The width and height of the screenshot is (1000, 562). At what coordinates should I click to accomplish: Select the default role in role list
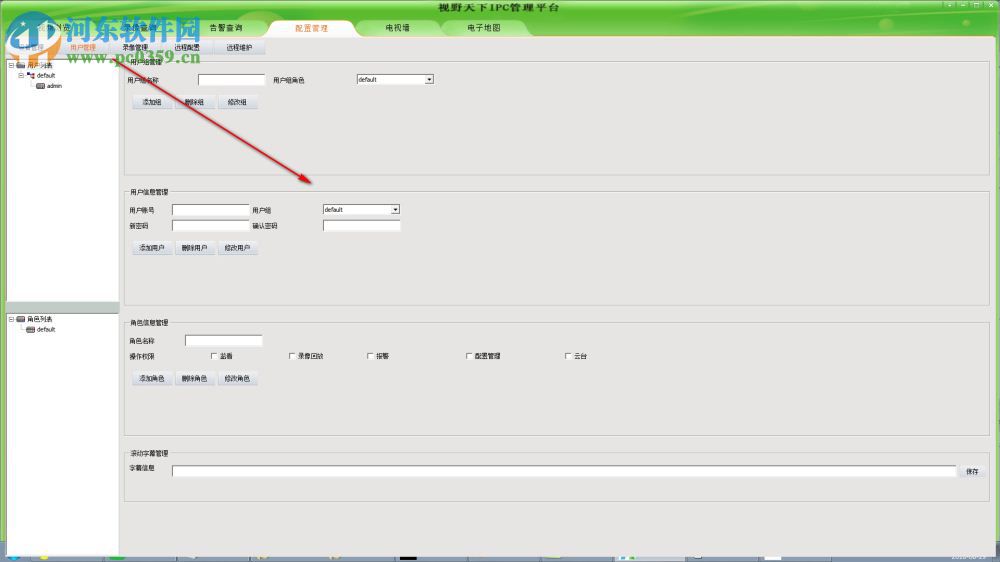pos(46,329)
